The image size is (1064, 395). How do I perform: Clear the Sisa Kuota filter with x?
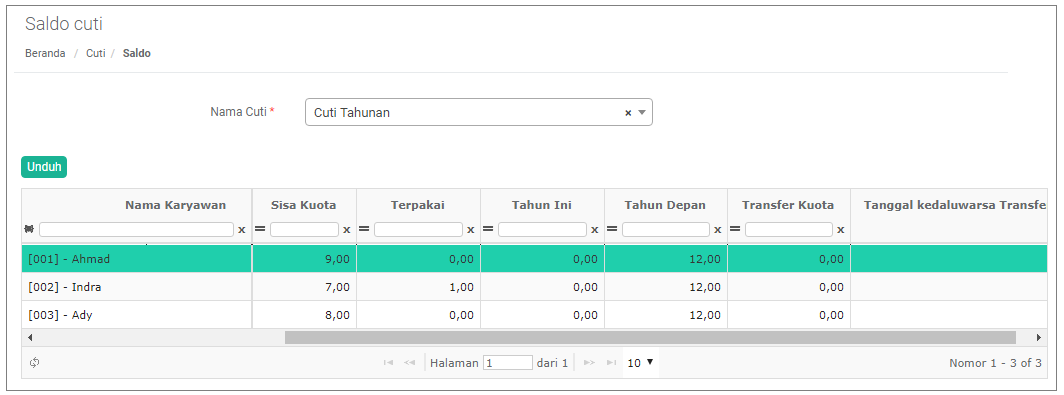pos(347,230)
